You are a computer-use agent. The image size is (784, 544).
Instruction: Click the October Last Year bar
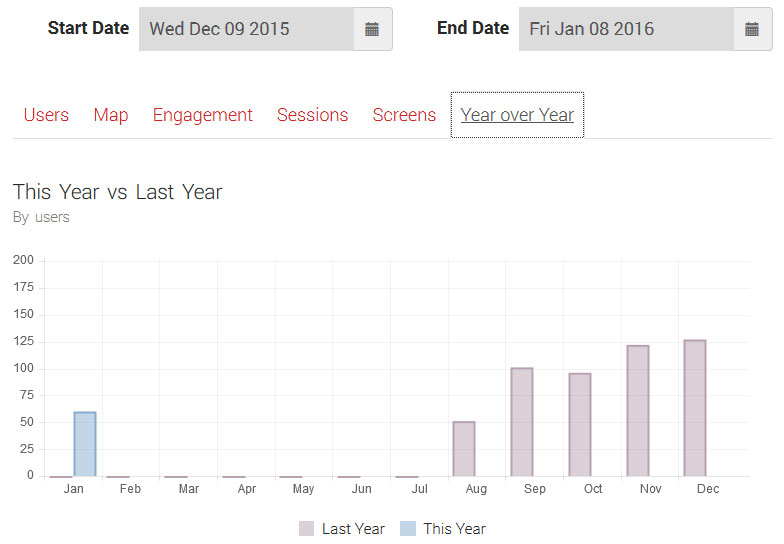click(x=580, y=424)
